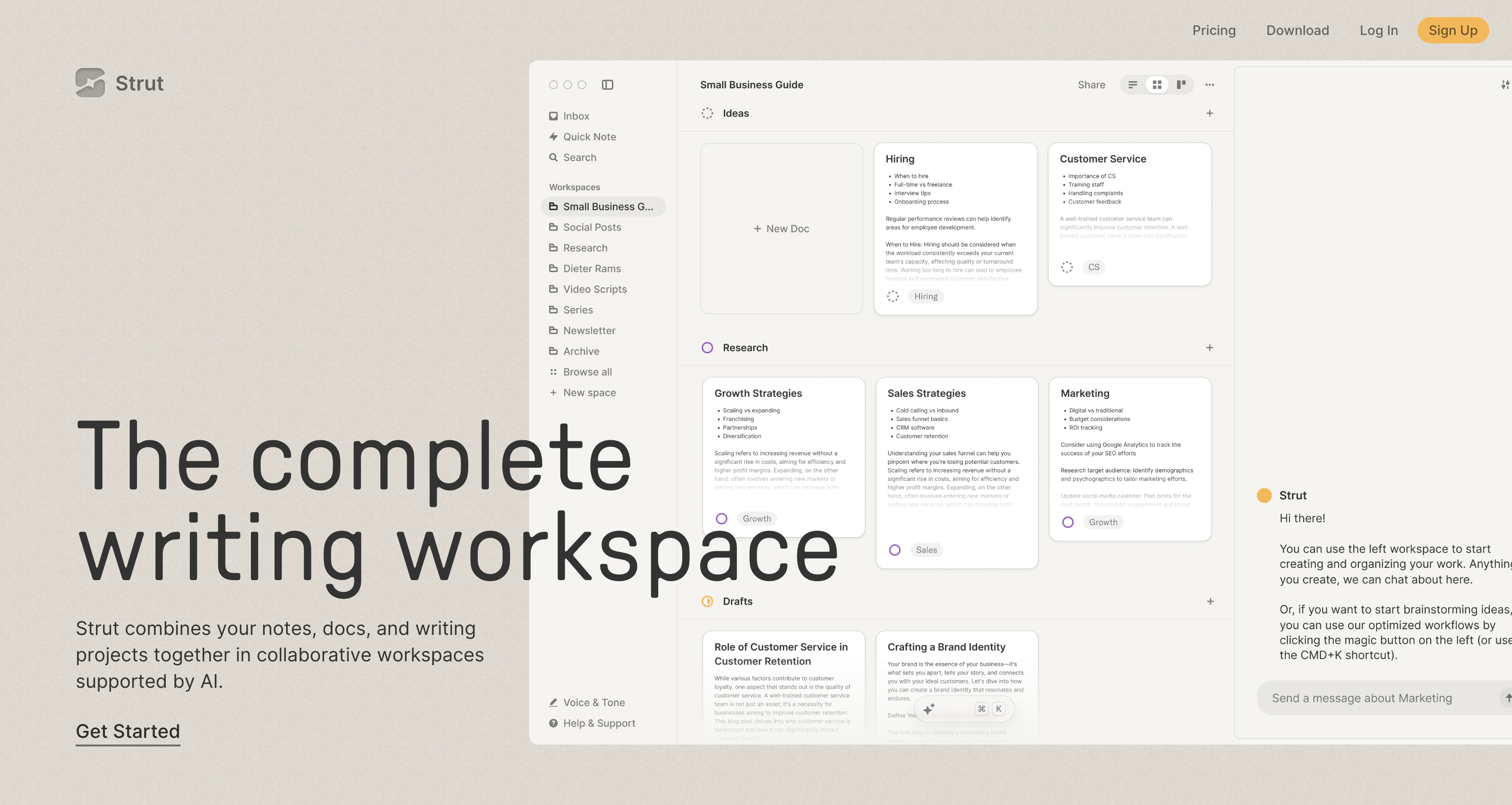Click the Drafts orange status icon
Screen dimensions: 1512x805
[x=707, y=601]
